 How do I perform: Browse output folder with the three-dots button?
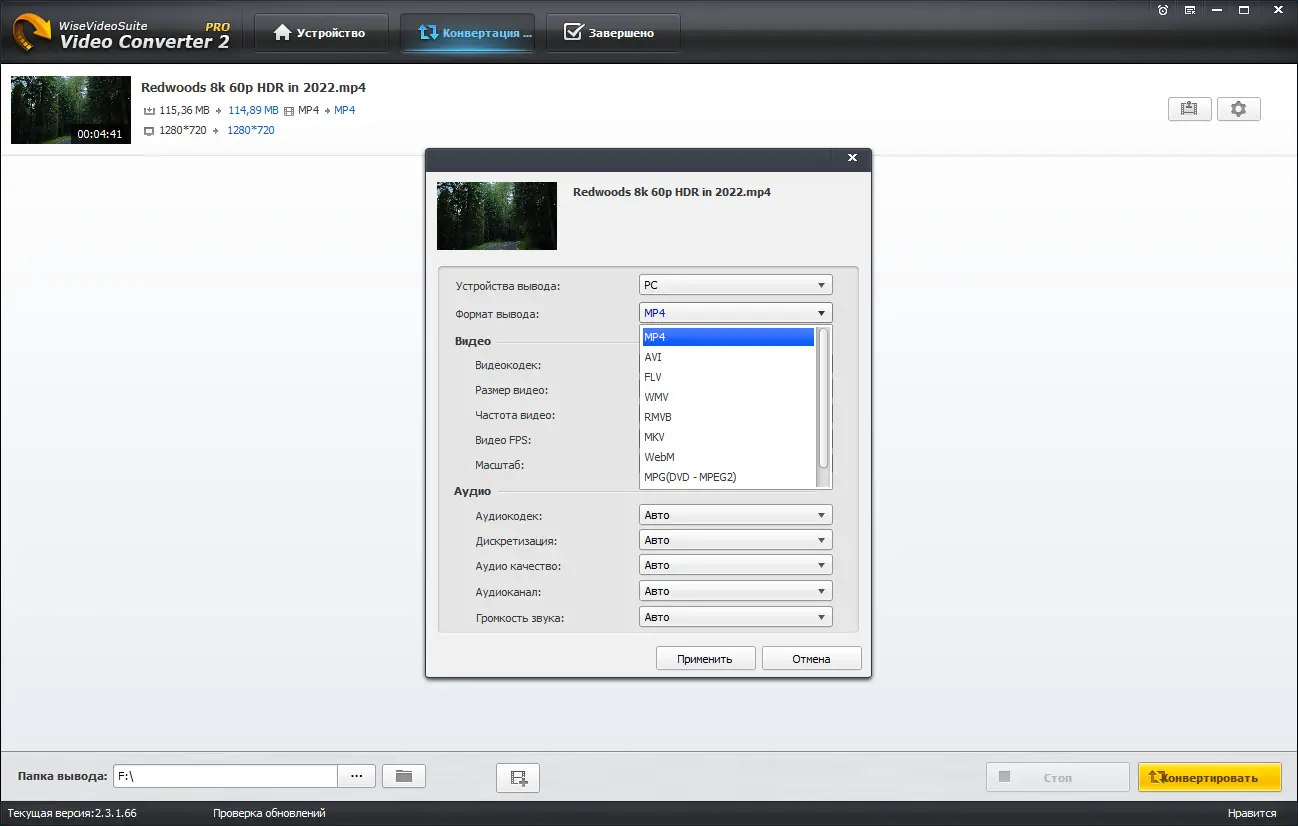pos(357,776)
